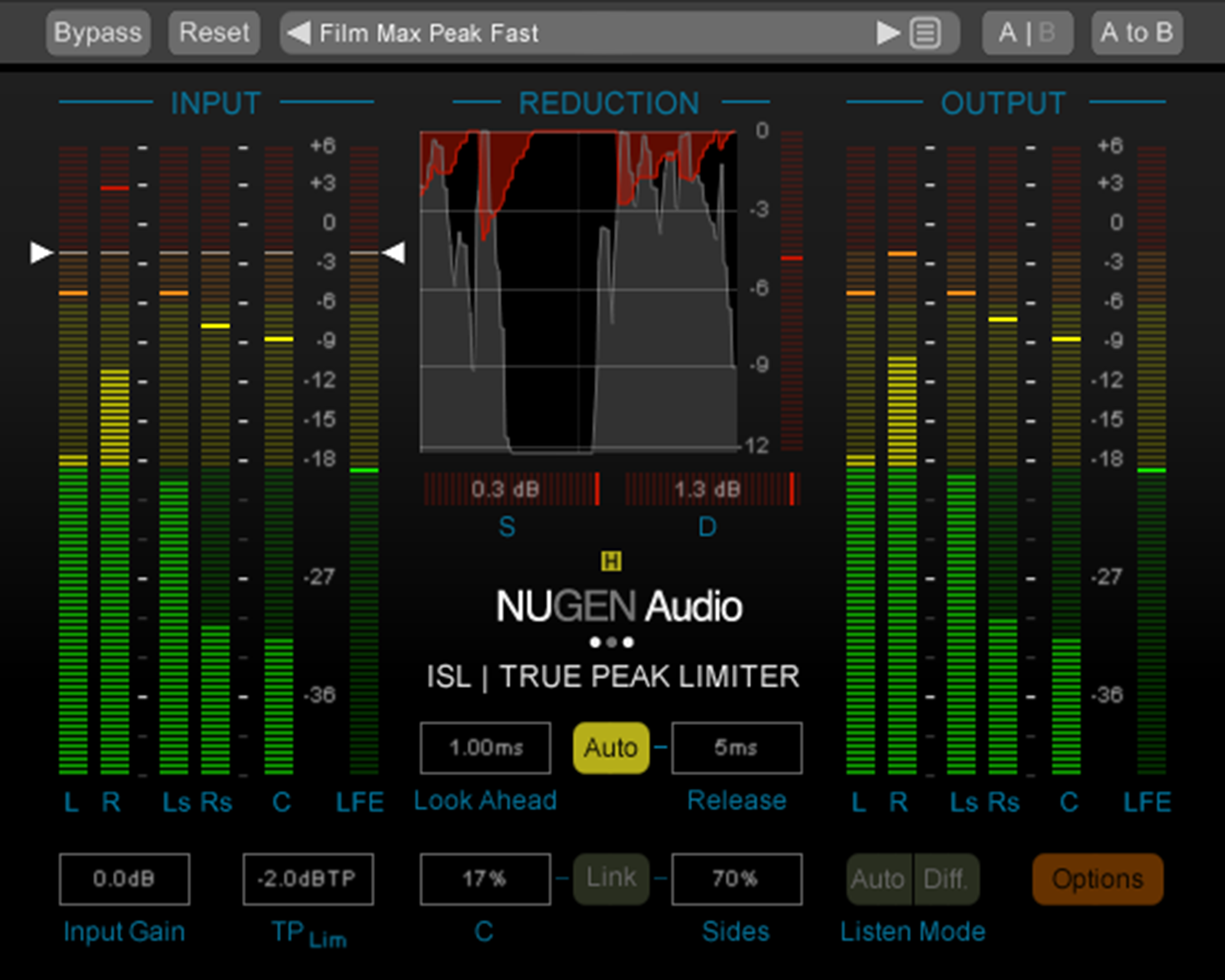
Task: Switch Listen Mode to Diff.
Action: (947, 878)
